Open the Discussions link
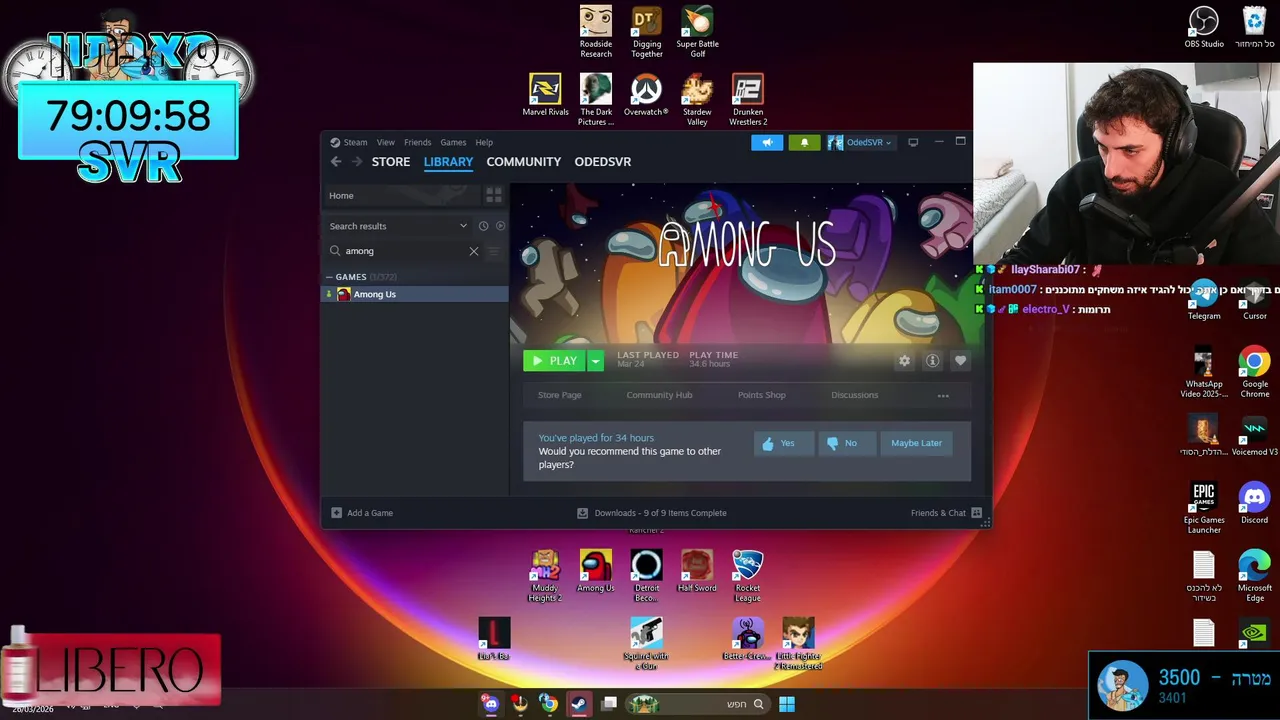This screenshot has height=720, width=1280. [854, 395]
